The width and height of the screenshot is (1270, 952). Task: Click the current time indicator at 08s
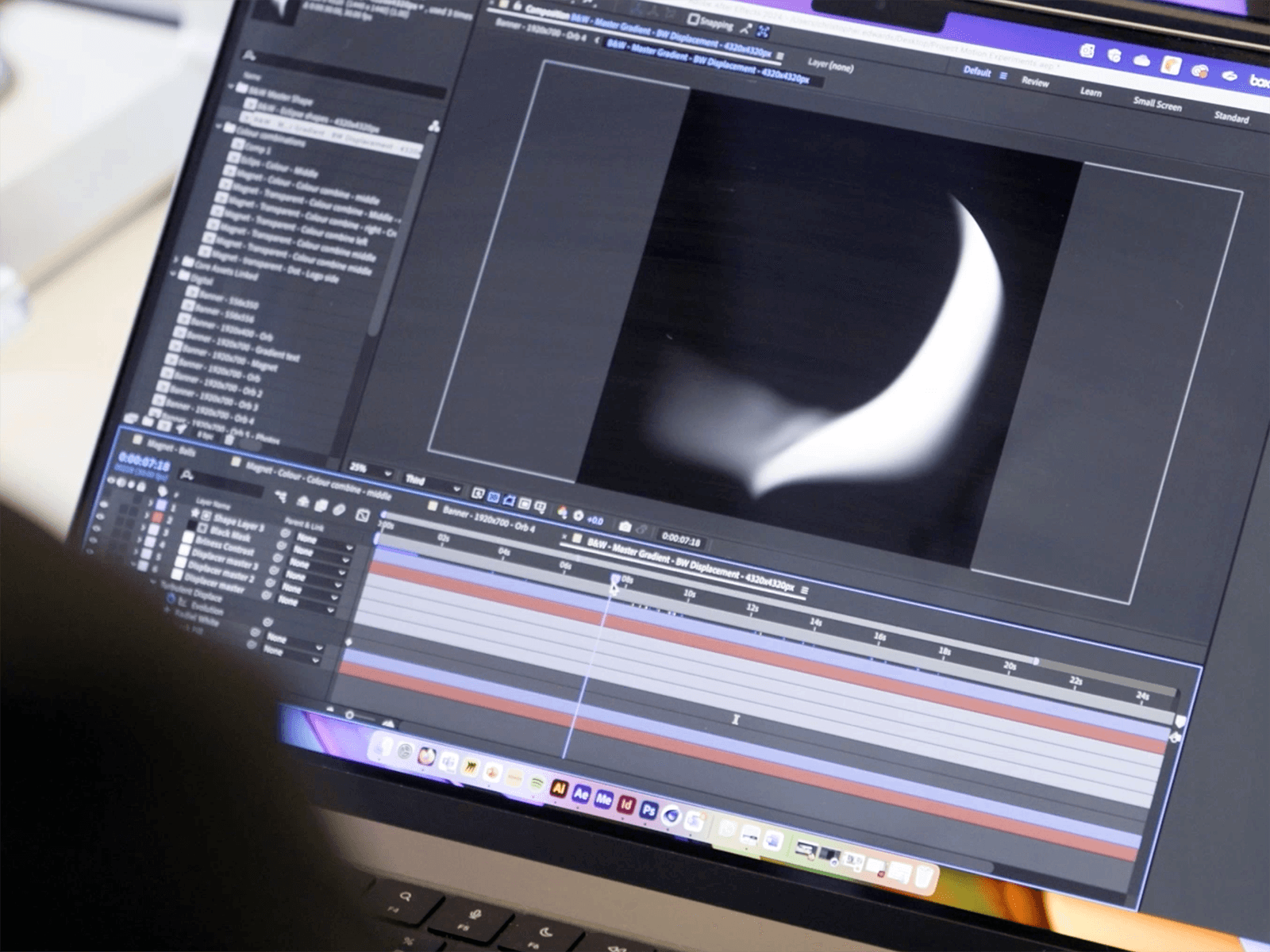pos(614,581)
